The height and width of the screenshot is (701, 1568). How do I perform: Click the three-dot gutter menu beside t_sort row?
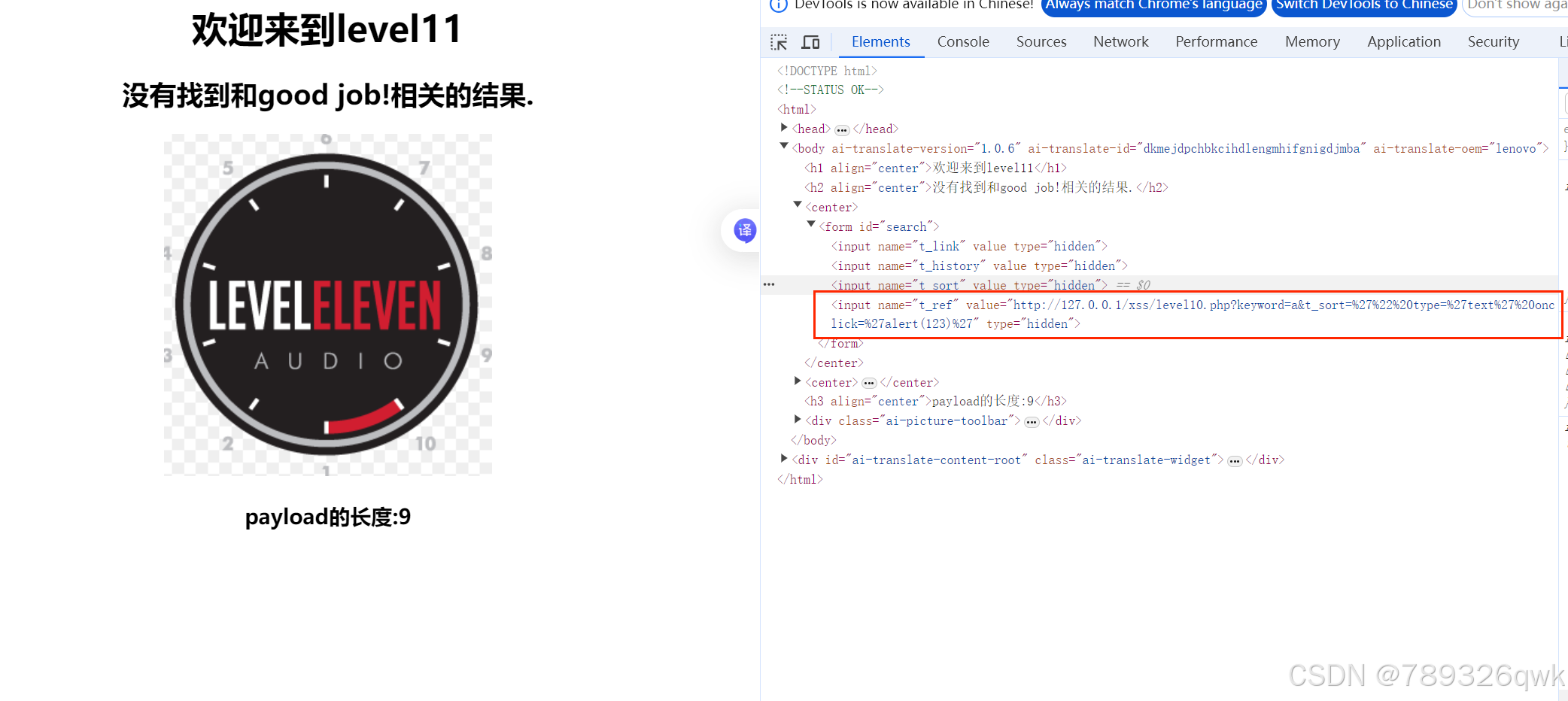click(x=769, y=284)
